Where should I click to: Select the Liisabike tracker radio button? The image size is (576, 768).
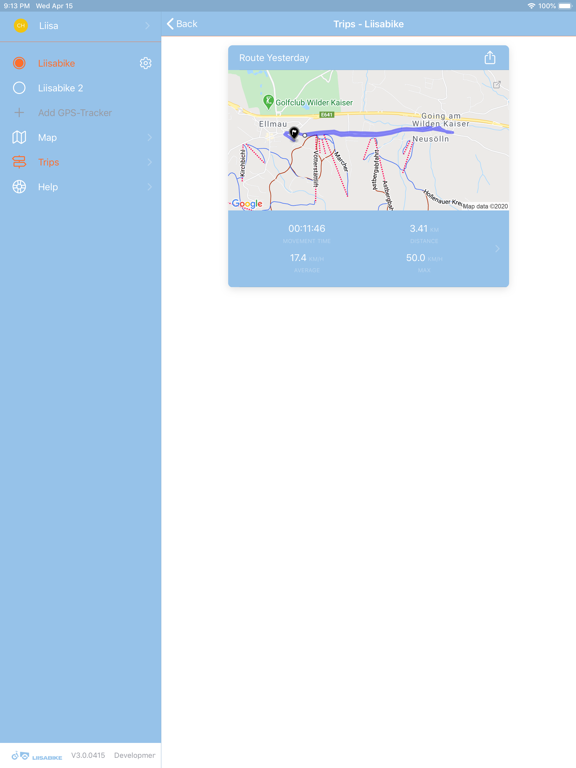tap(19, 63)
